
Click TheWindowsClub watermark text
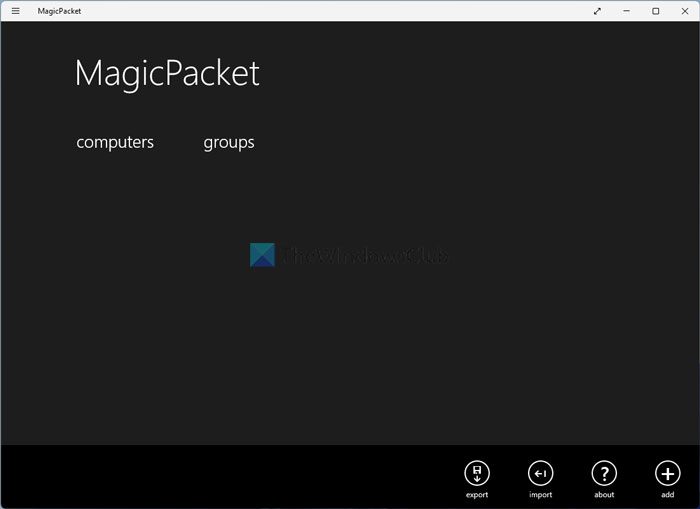[x=365, y=256]
